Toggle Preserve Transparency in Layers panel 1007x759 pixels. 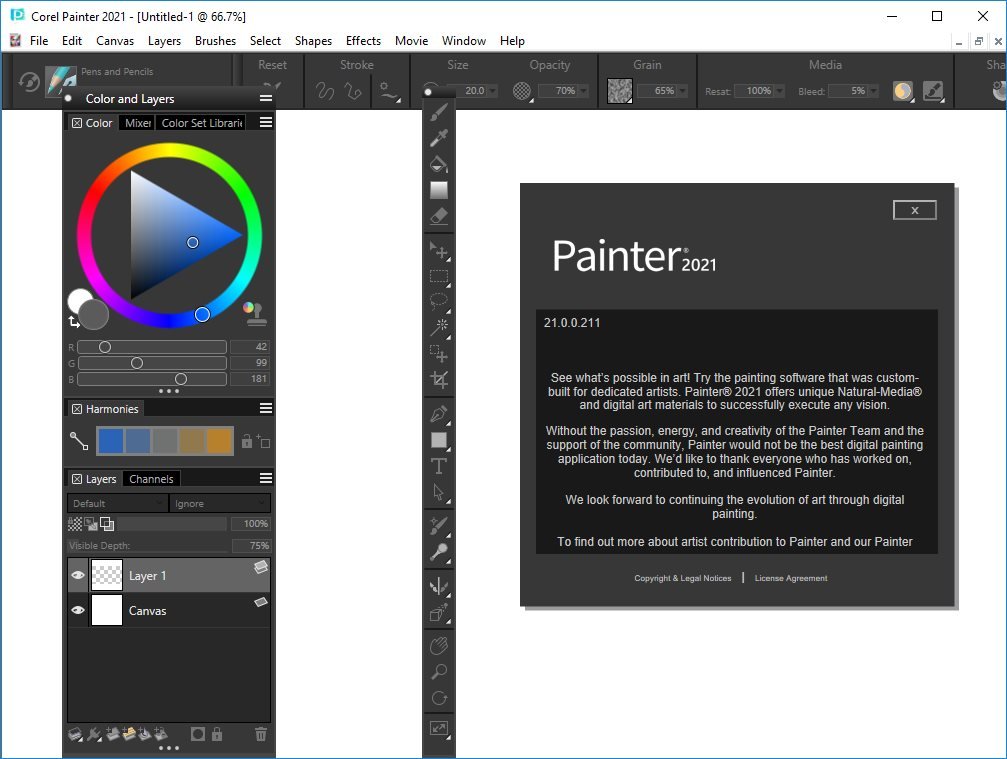pyautogui.click(x=74, y=524)
